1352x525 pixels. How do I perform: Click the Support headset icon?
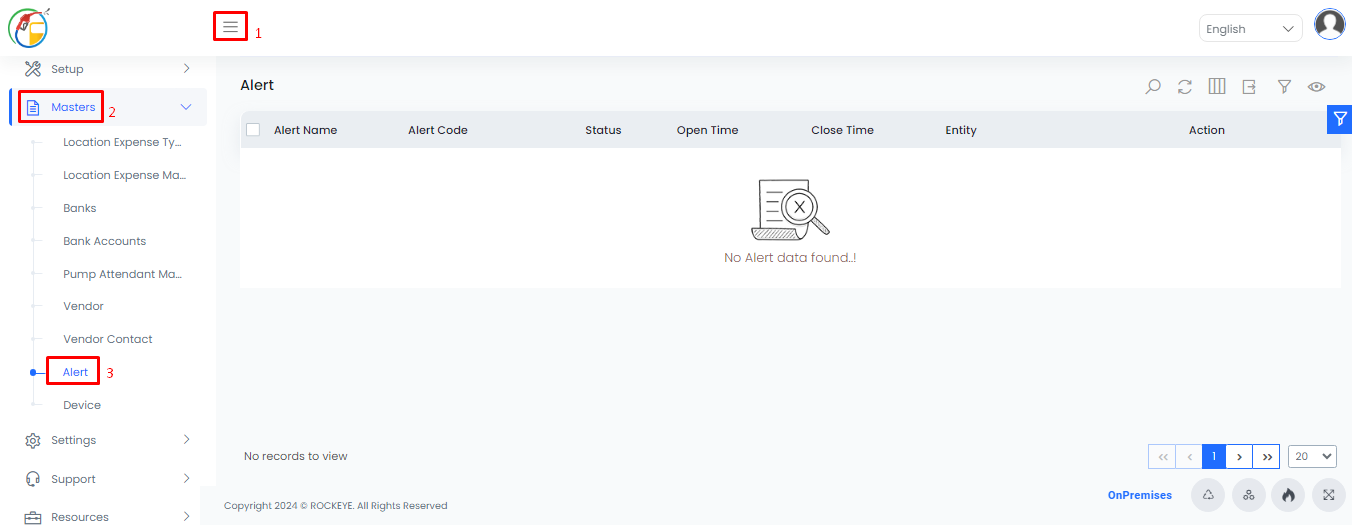[33, 479]
